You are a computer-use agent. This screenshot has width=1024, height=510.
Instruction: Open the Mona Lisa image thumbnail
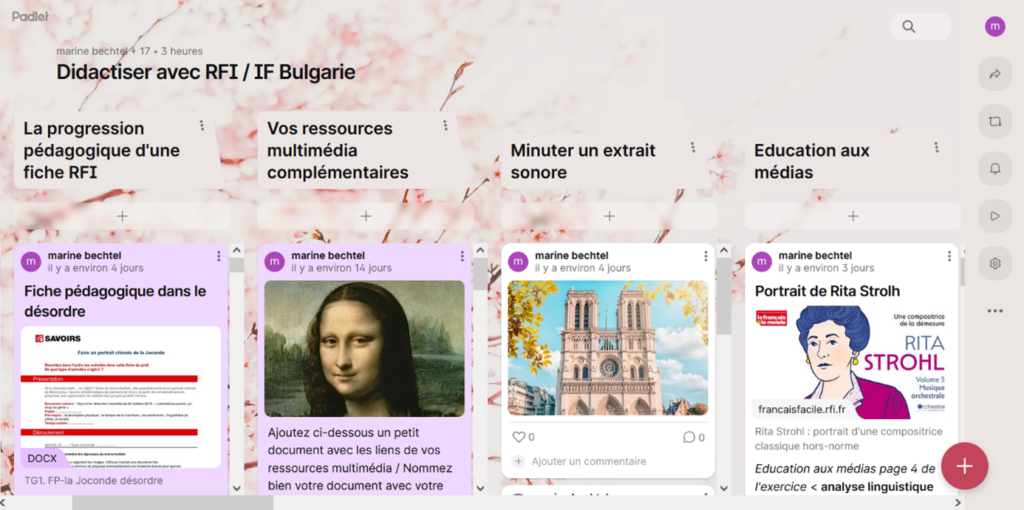[x=364, y=349]
